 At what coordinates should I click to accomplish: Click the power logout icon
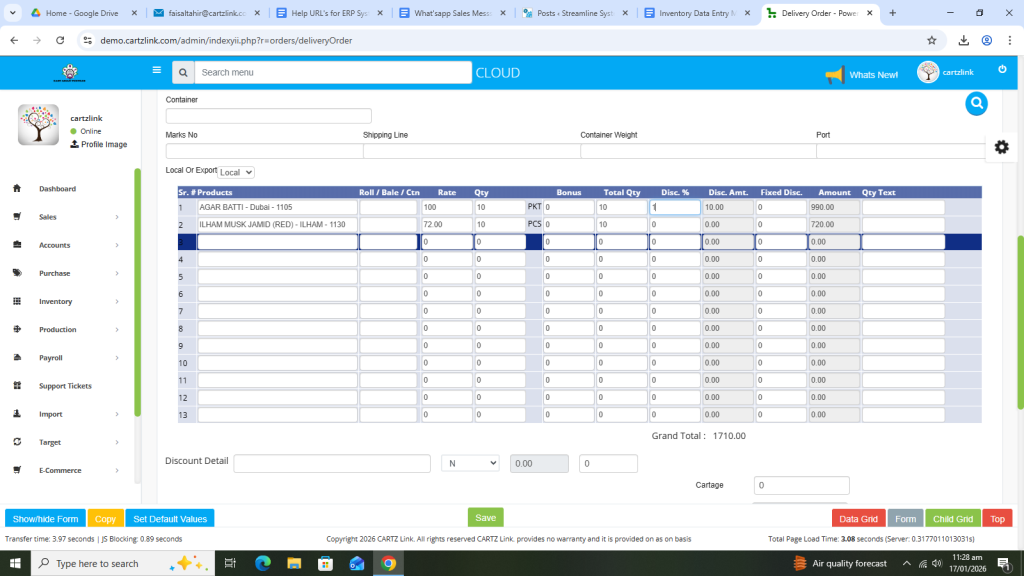click(1002, 69)
